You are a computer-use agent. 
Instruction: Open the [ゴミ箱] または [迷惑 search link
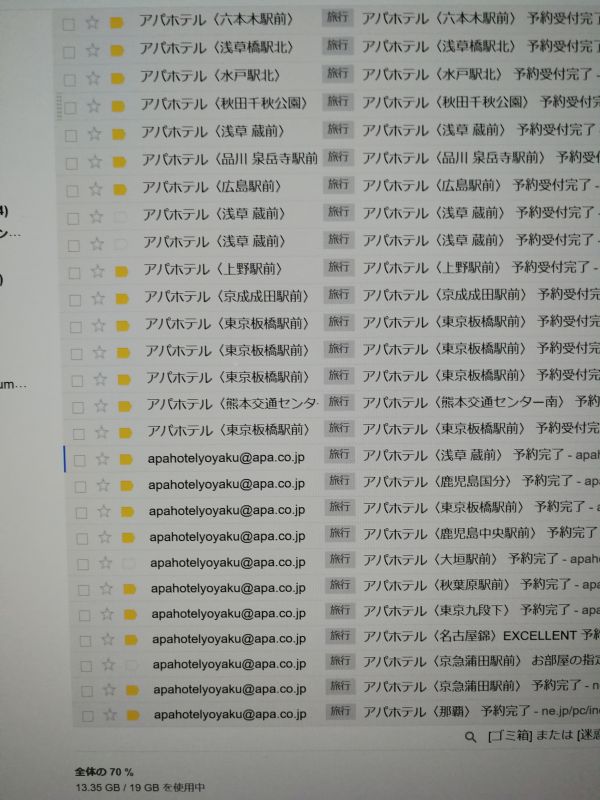tap(543, 736)
